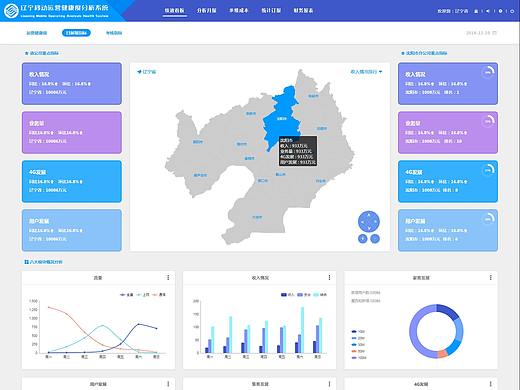Zoom out the map with minus button

point(375,238)
